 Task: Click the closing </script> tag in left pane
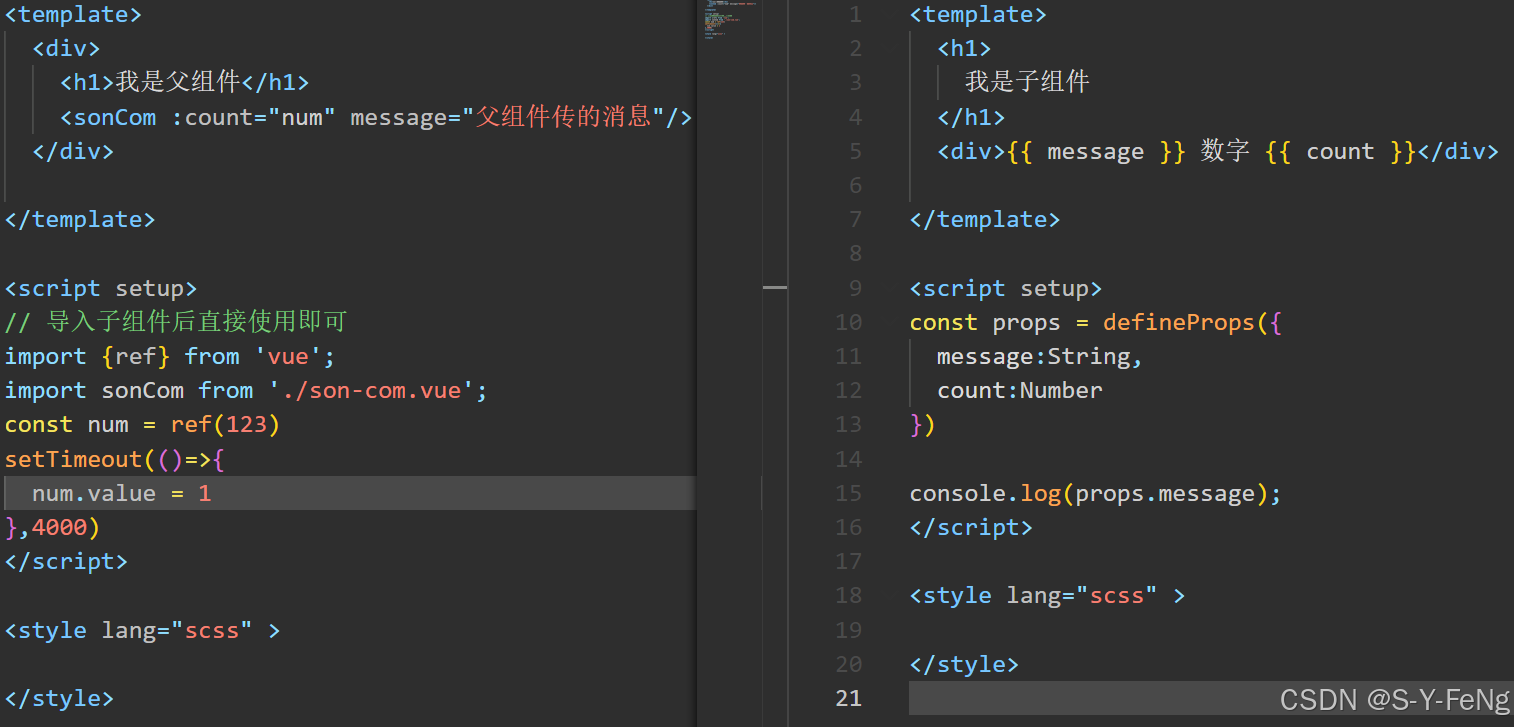point(66,562)
